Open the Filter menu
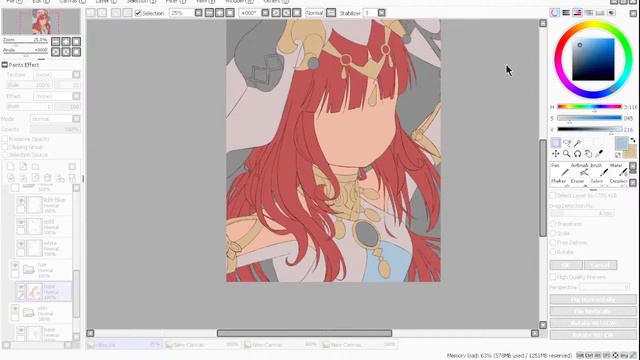The image size is (640, 360). point(176,2)
